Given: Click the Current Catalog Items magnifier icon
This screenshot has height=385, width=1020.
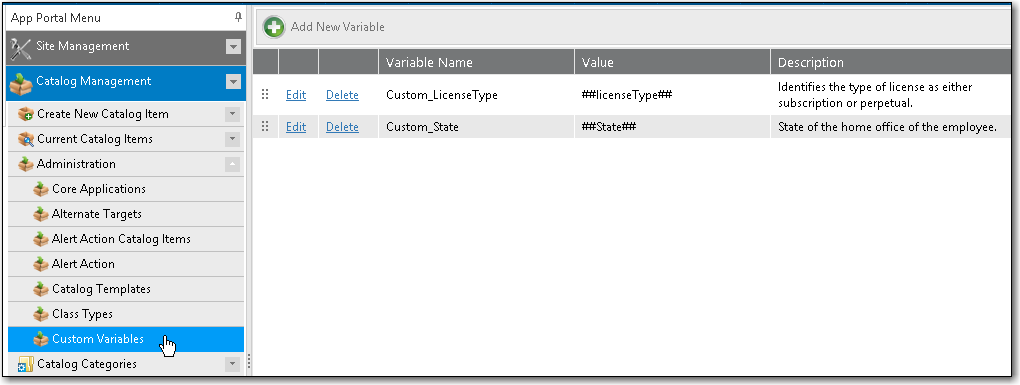Looking at the screenshot, I should click(26, 139).
